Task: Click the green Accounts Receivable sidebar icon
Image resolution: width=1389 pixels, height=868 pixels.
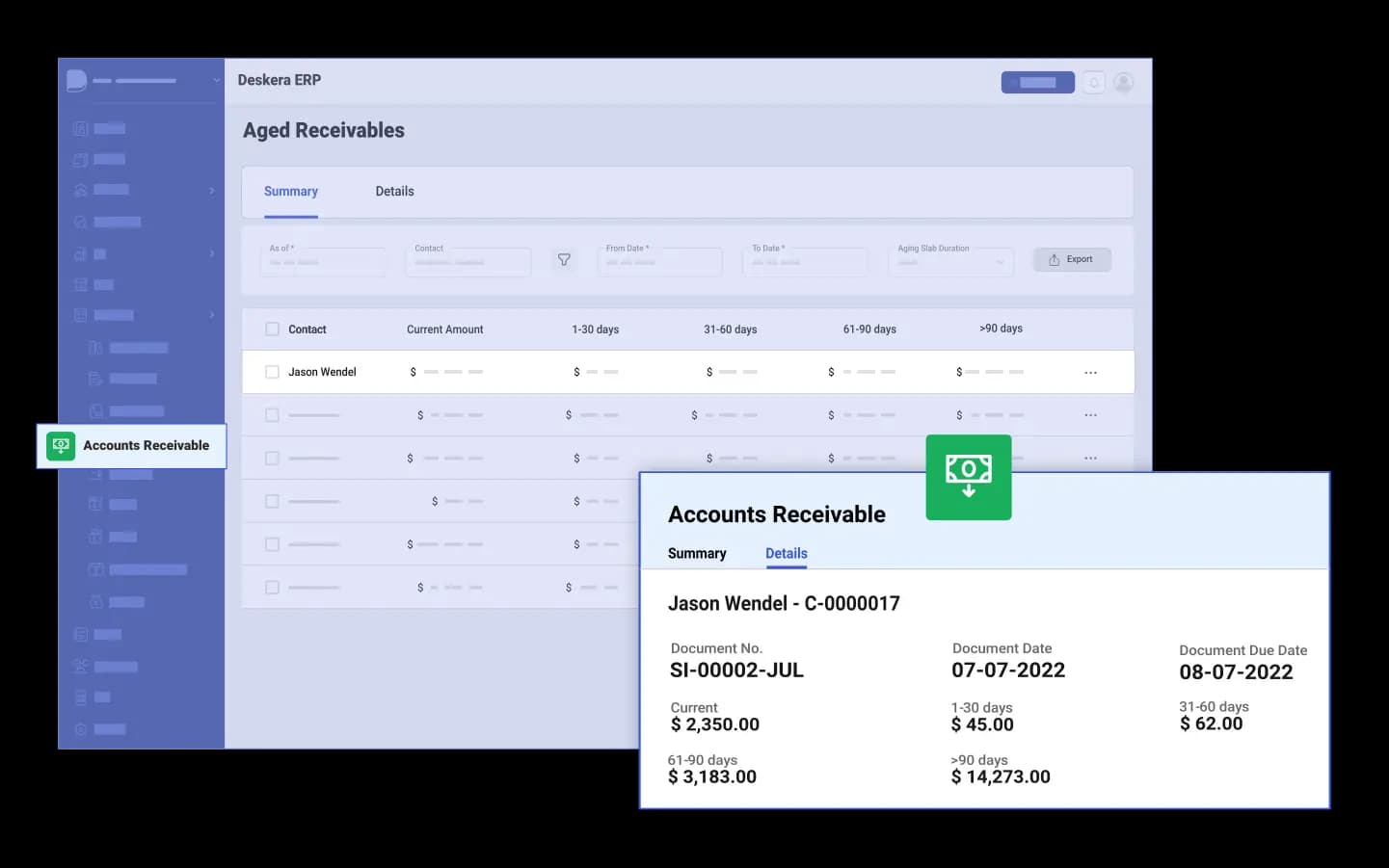Action: [x=61, y=445]
